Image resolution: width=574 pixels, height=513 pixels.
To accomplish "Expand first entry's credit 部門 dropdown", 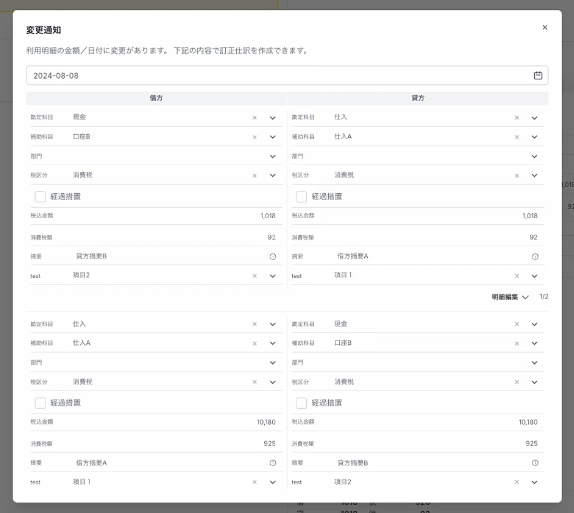I will click(534, 156).
